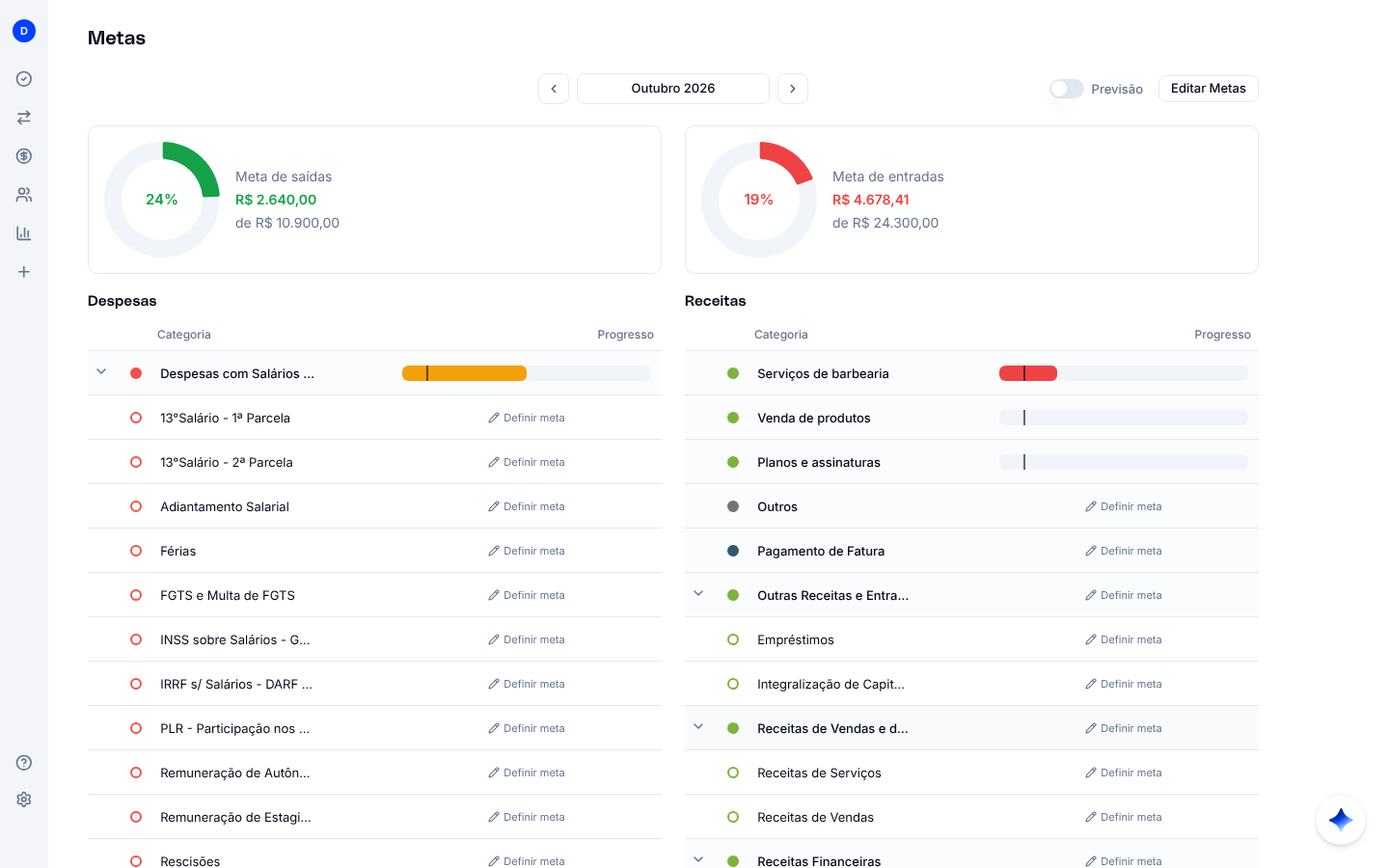
Task: Open the help question mark icon
Action: click(x=24, y=763)
